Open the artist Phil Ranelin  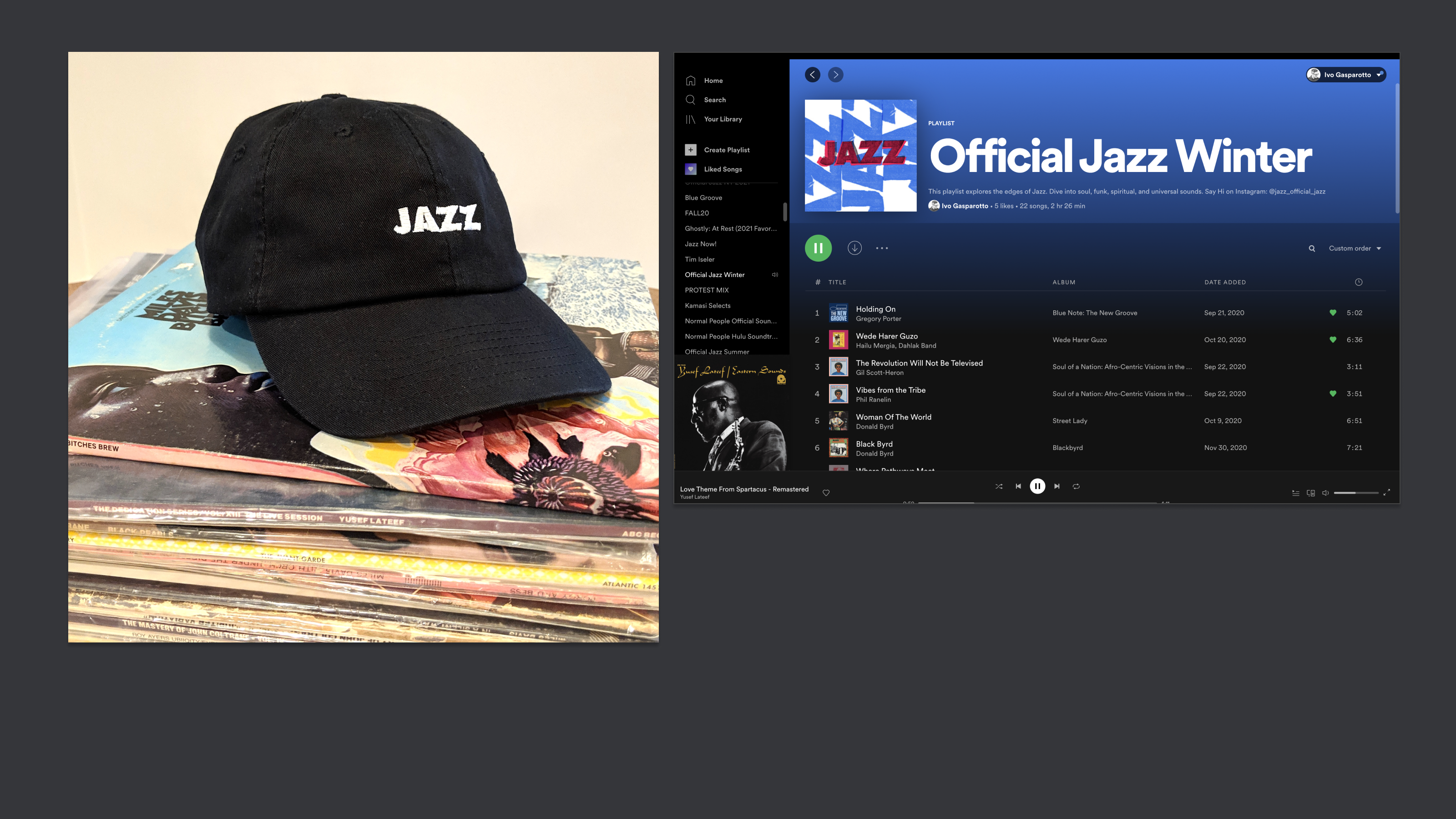873,399
